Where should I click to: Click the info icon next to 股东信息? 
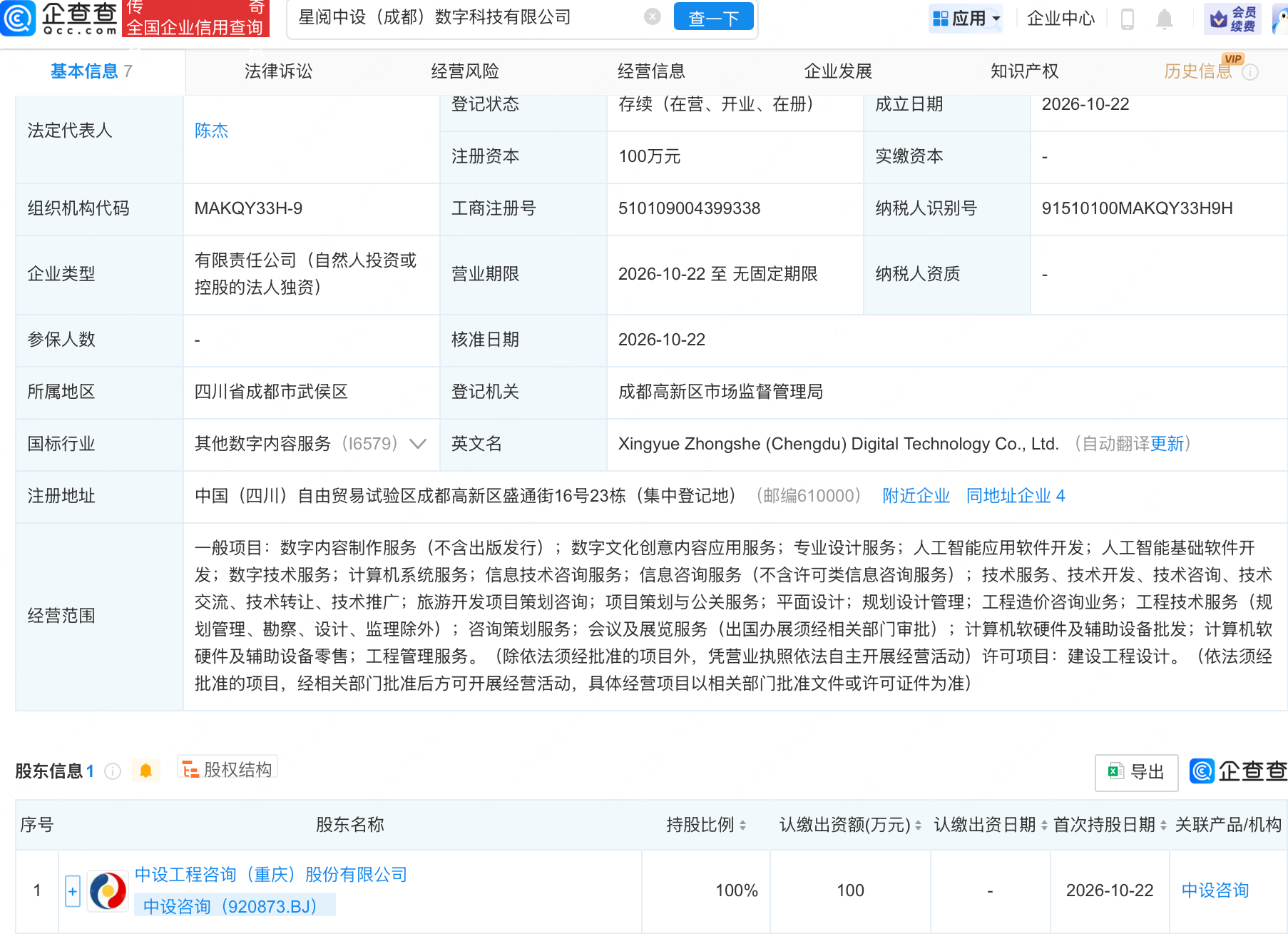113,771
